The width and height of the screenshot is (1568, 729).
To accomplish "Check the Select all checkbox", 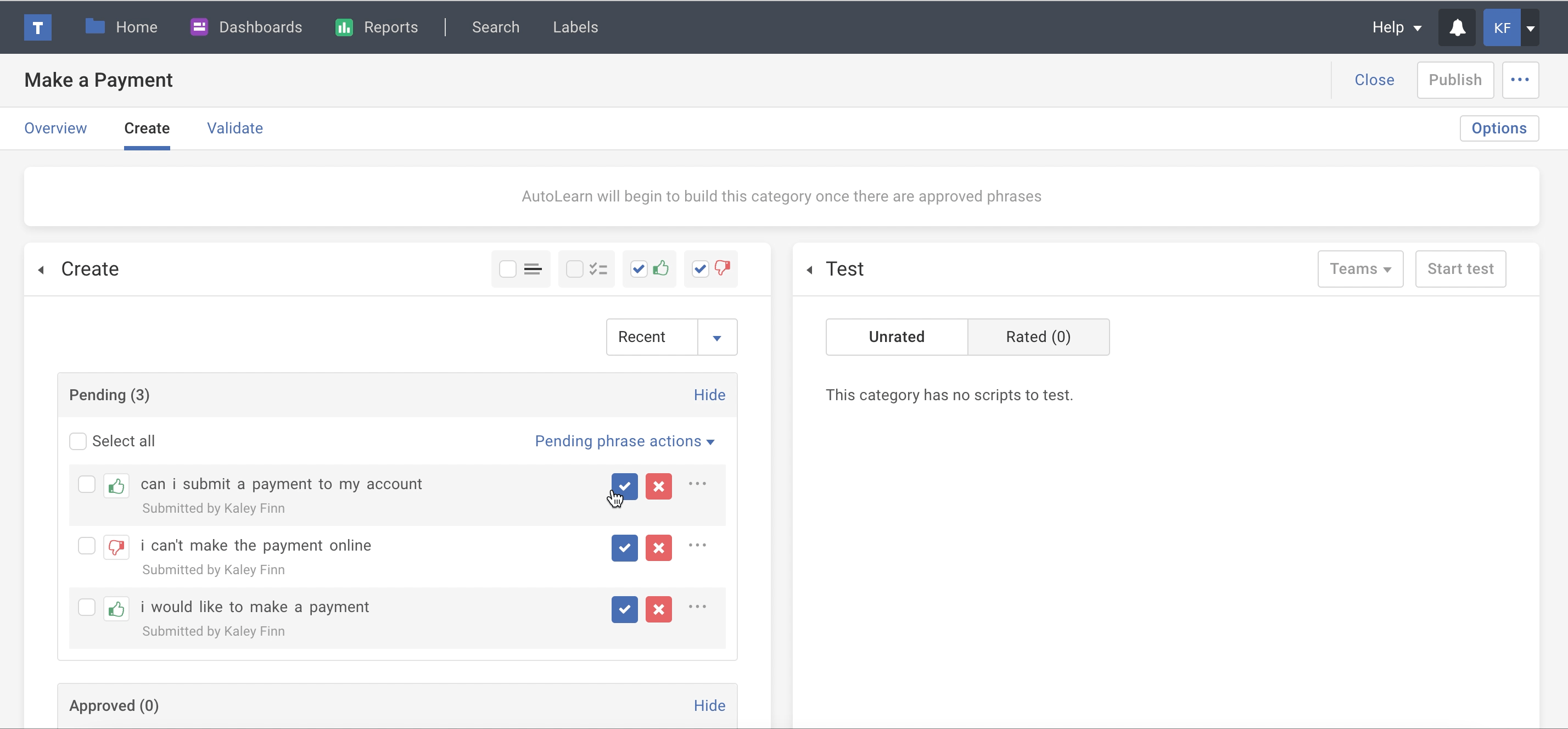I will point(78,441).
